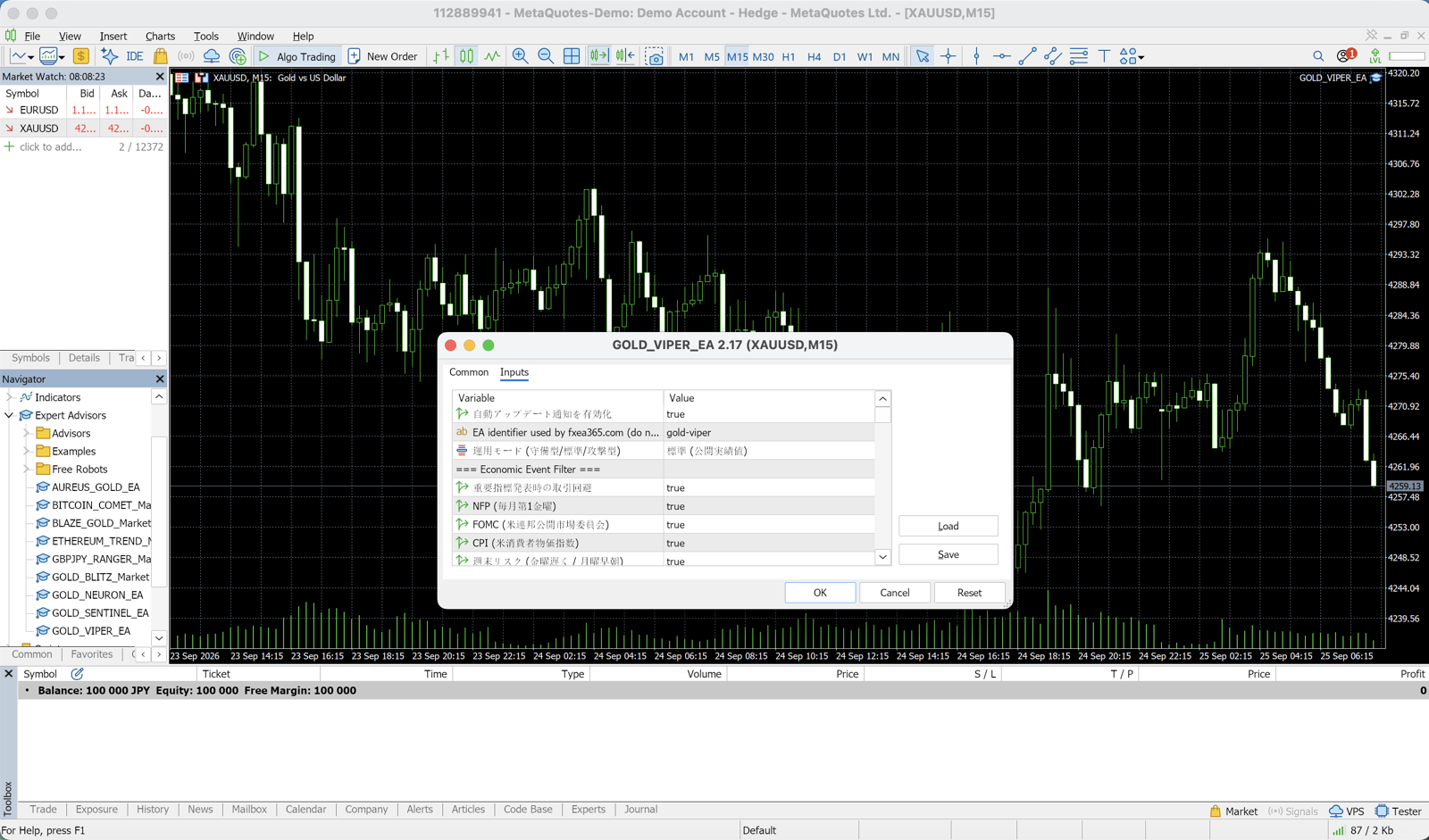Click the New Order button
Image resolution: width=1429 pixels, height=840 pixels.
[382, 56]
